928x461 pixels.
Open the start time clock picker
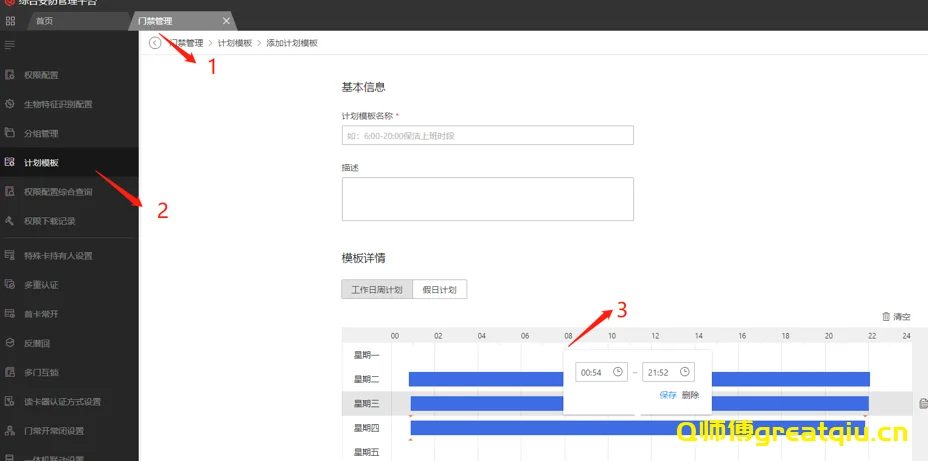point(618,372)
